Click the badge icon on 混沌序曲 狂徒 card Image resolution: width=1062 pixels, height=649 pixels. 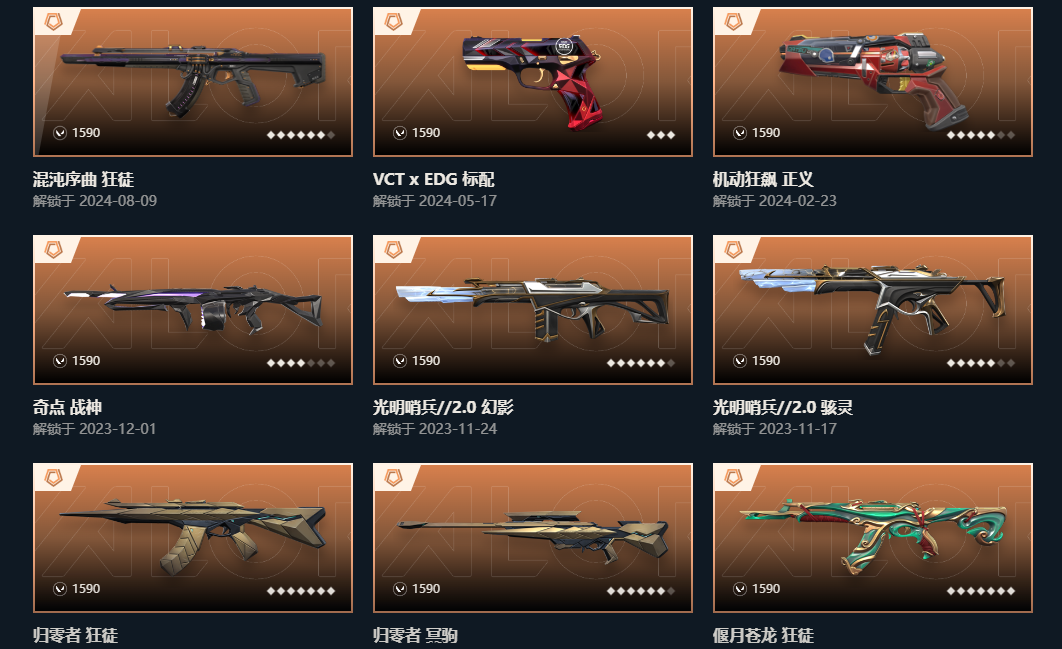pyautogui.click(x=54, y=22)
